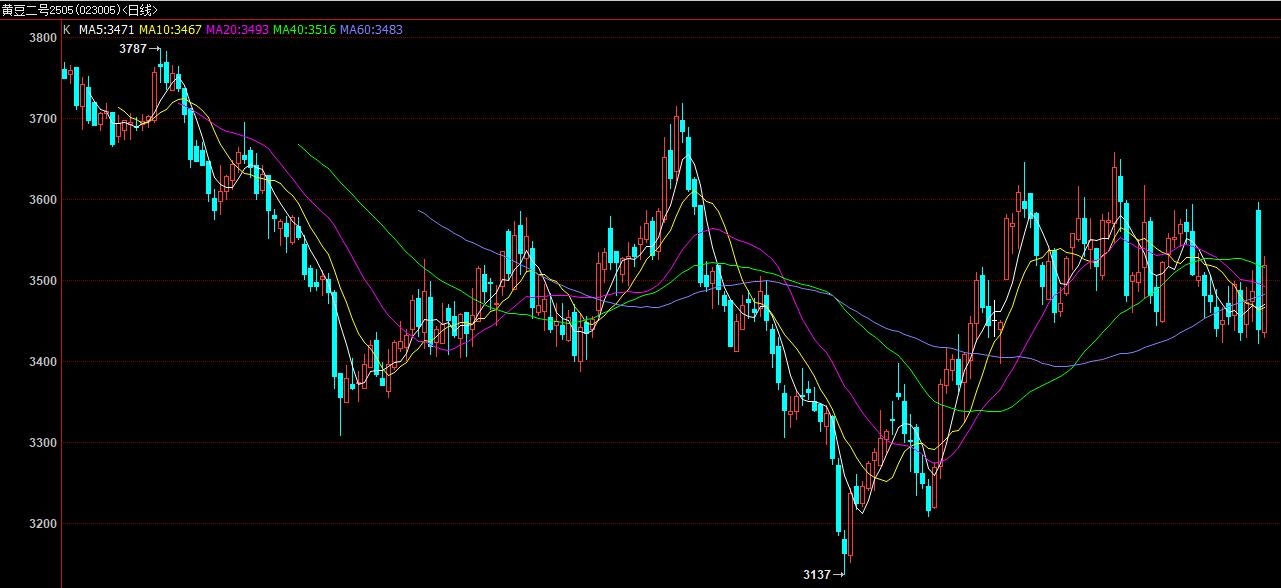Click the 3300 price axis label

coord(44,443)
